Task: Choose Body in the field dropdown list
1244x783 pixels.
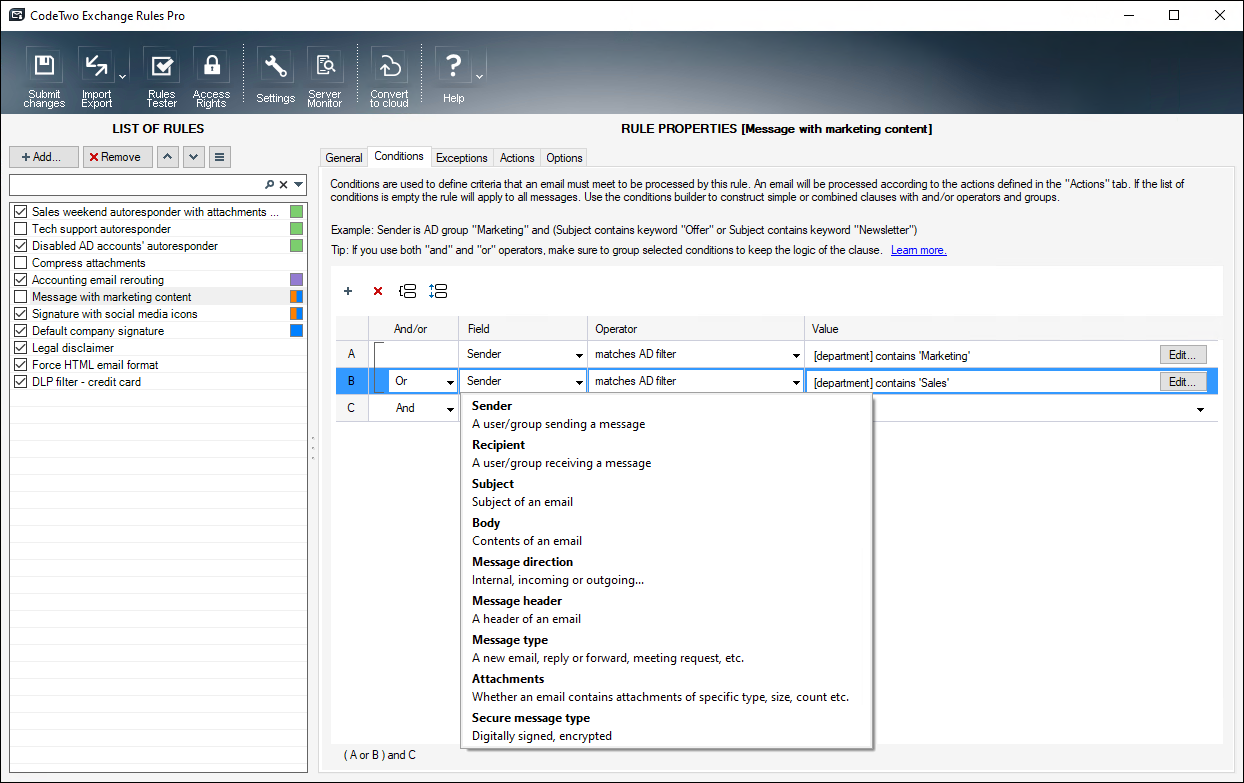Action: tap(668, 532)
